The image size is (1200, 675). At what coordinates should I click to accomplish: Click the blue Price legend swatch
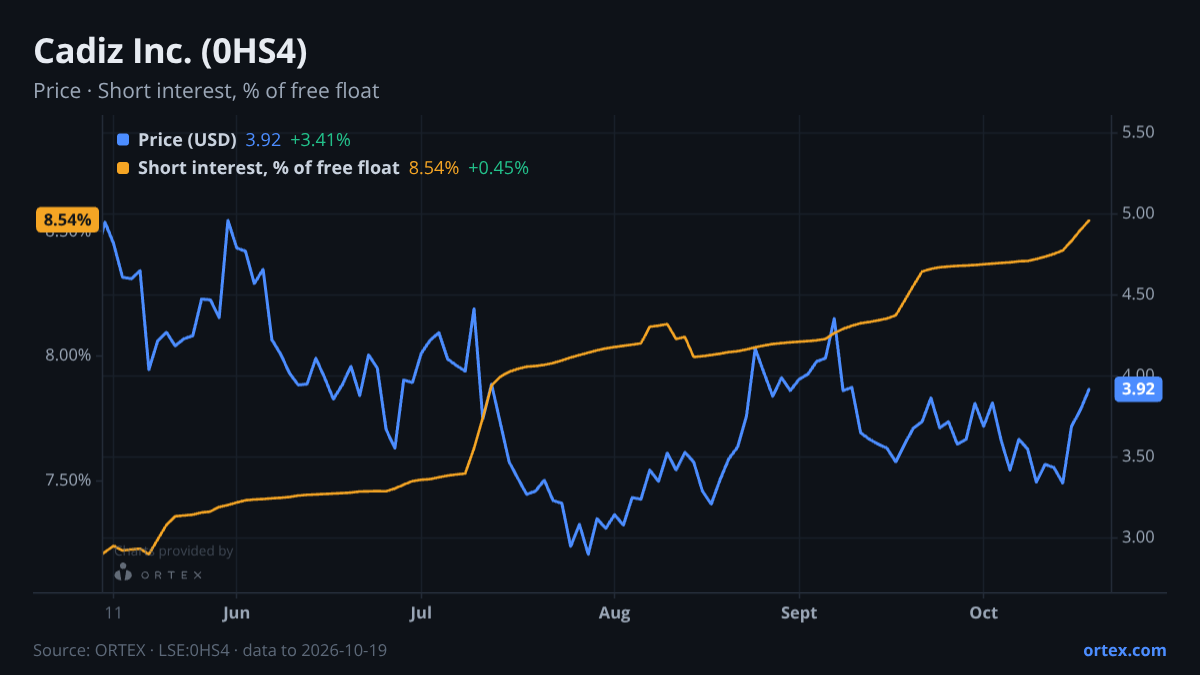[x=123, y=140]
